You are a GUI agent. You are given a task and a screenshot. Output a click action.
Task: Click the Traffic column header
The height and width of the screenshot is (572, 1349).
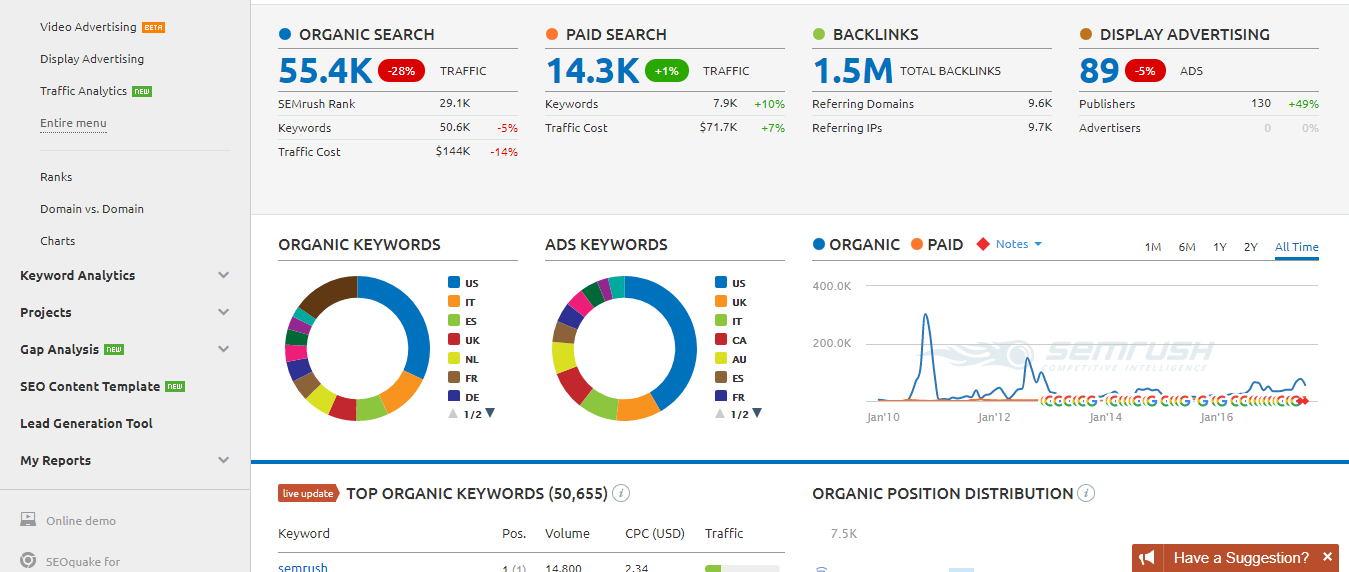pyautogui.click(x=724, y=533)
